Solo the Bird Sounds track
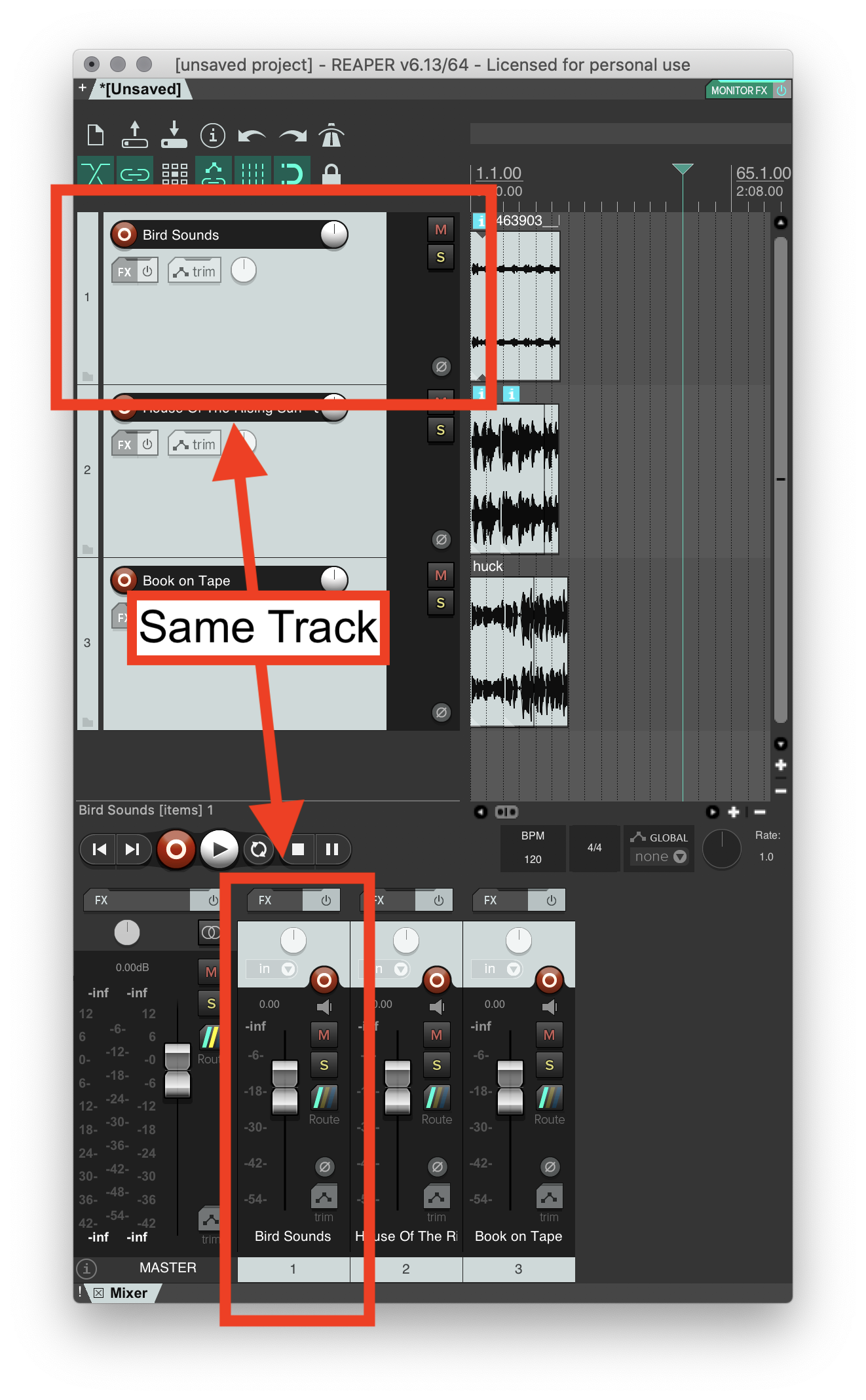 (441, 257)
